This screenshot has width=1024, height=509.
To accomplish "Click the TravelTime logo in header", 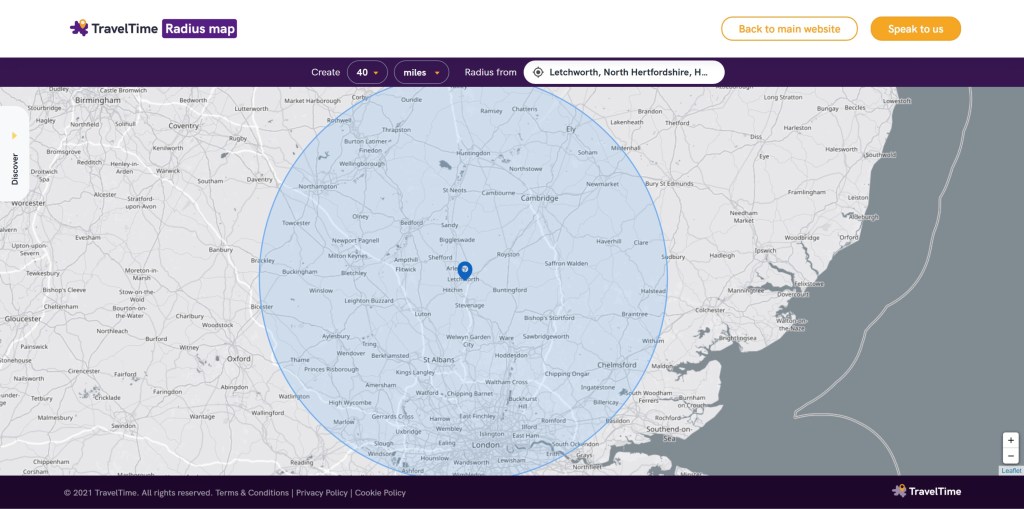I will coord(114,29).
